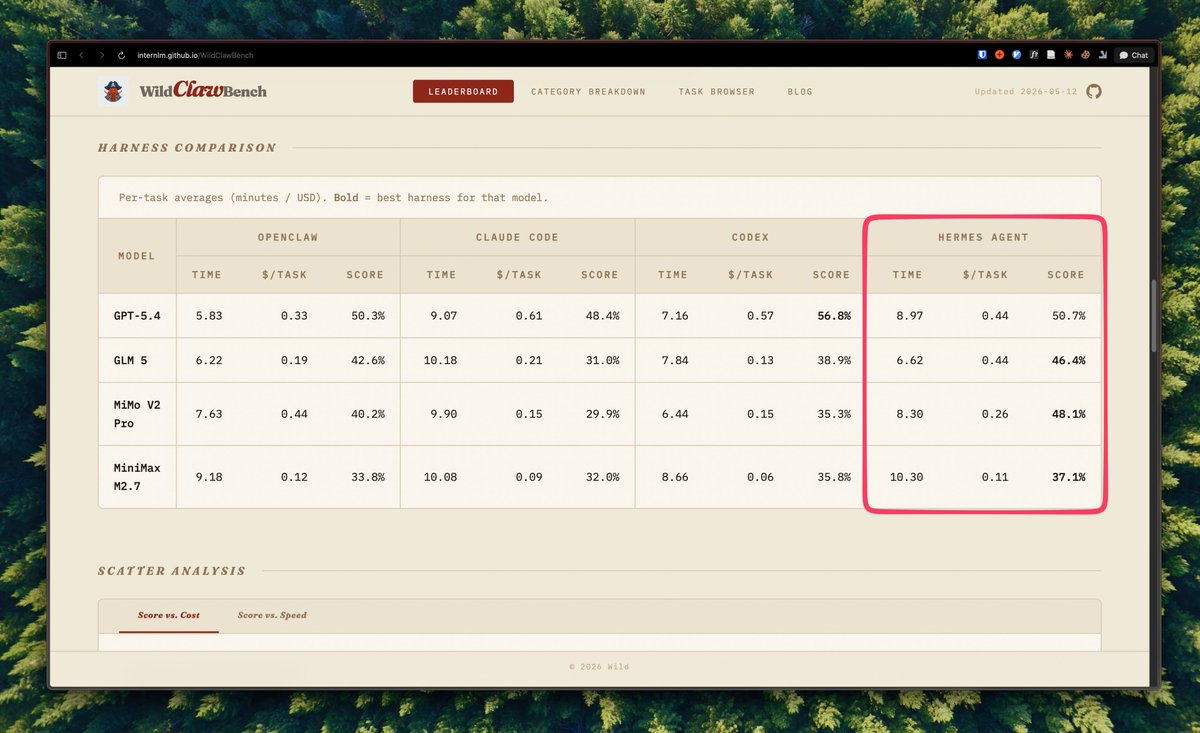Click the MiMo V2 Pro row label

(x=137, y=414)
